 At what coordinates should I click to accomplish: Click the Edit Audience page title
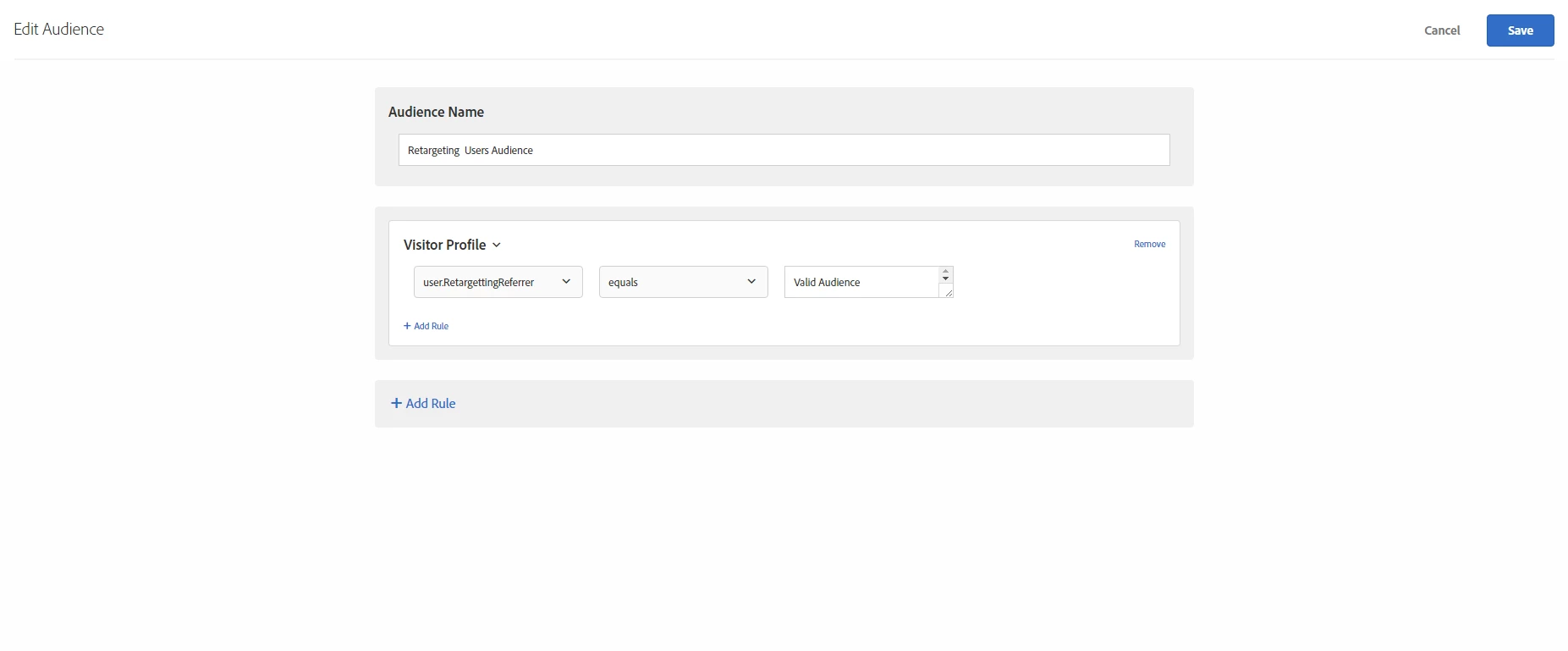pyautogui.click(x=59, y=29)
